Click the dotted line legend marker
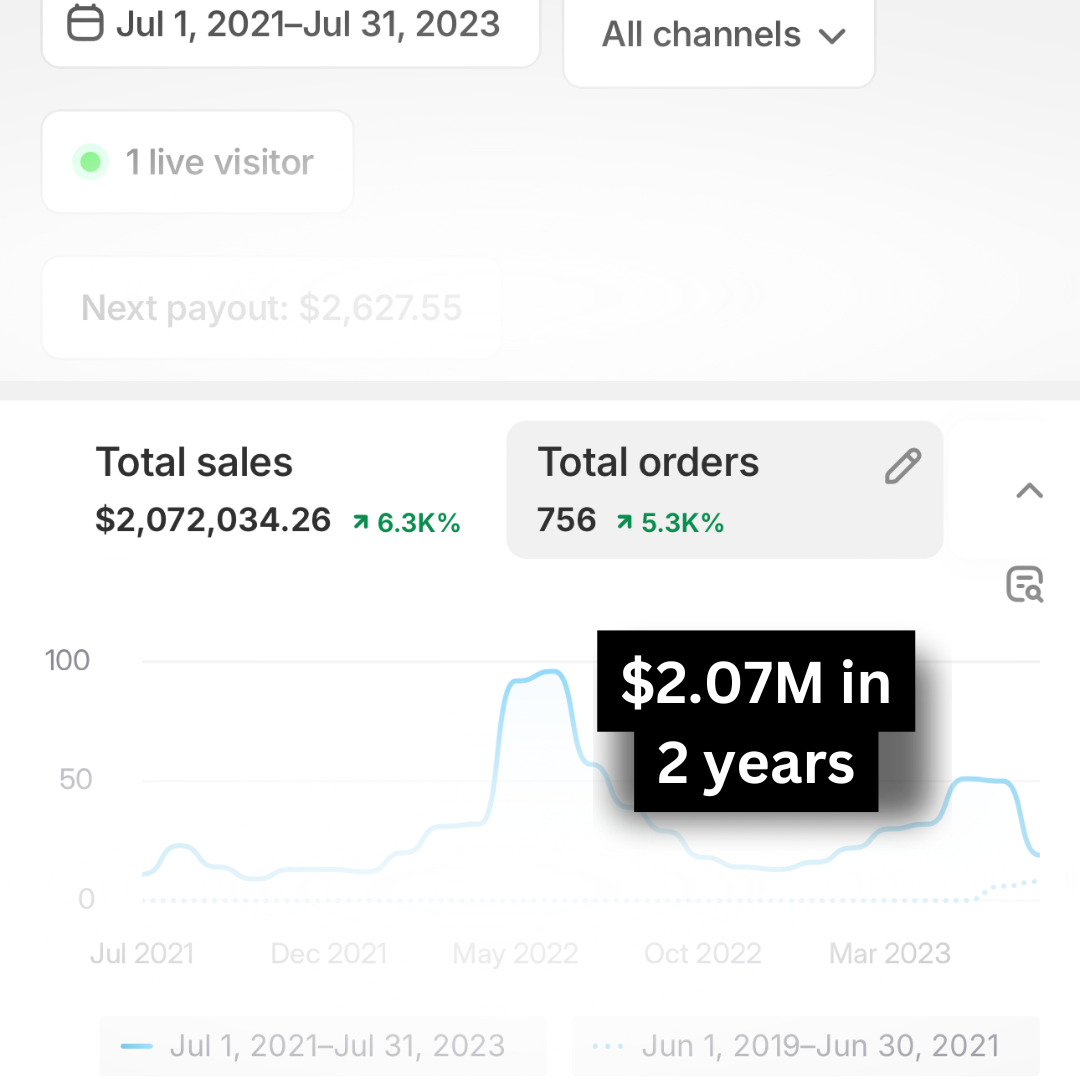The width and height of the screenshot is (1080, 1080). click(x=607, y=1046)
